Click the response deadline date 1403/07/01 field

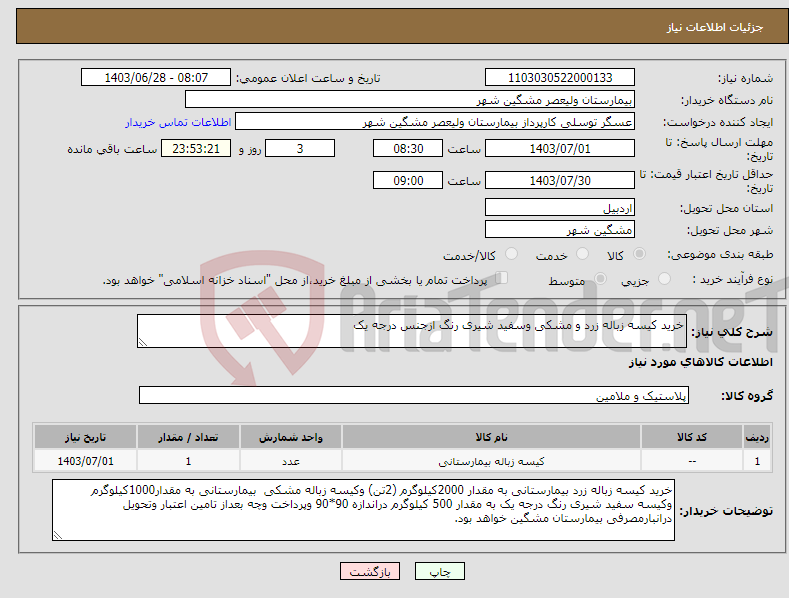tap(560, 148)
